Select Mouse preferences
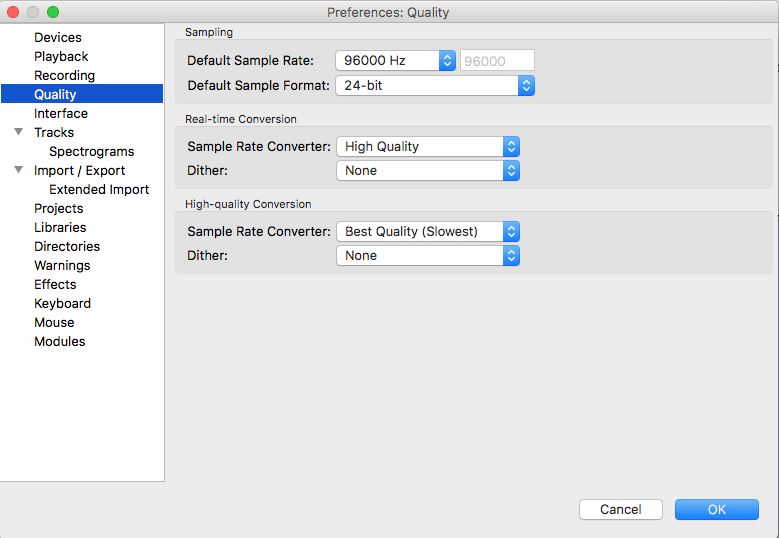Viewport: 779px width, 538px height. (x=54, y=322)
